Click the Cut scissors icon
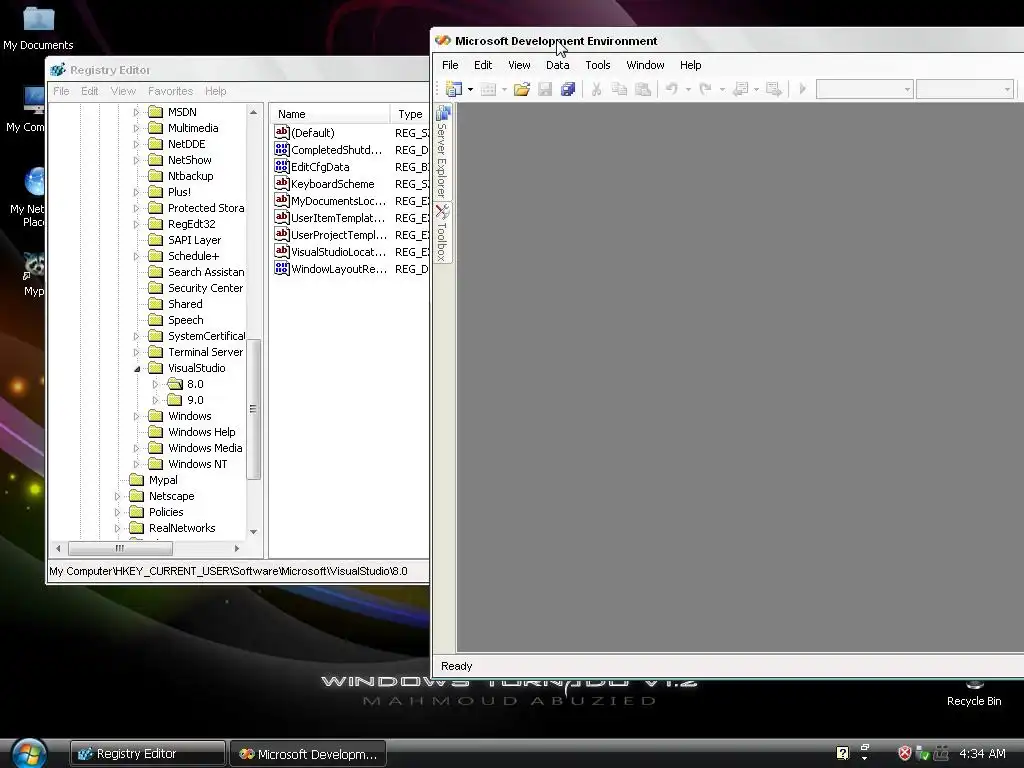 click(x=596, y=89)
